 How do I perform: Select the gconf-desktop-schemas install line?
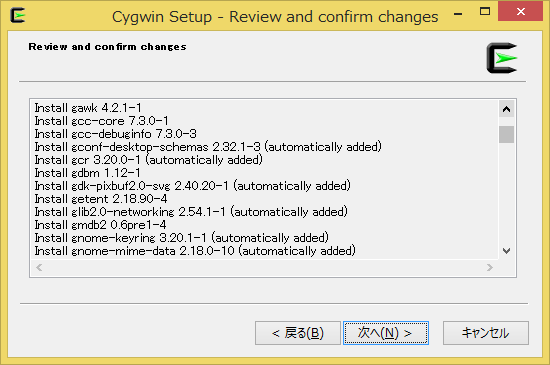208,147
